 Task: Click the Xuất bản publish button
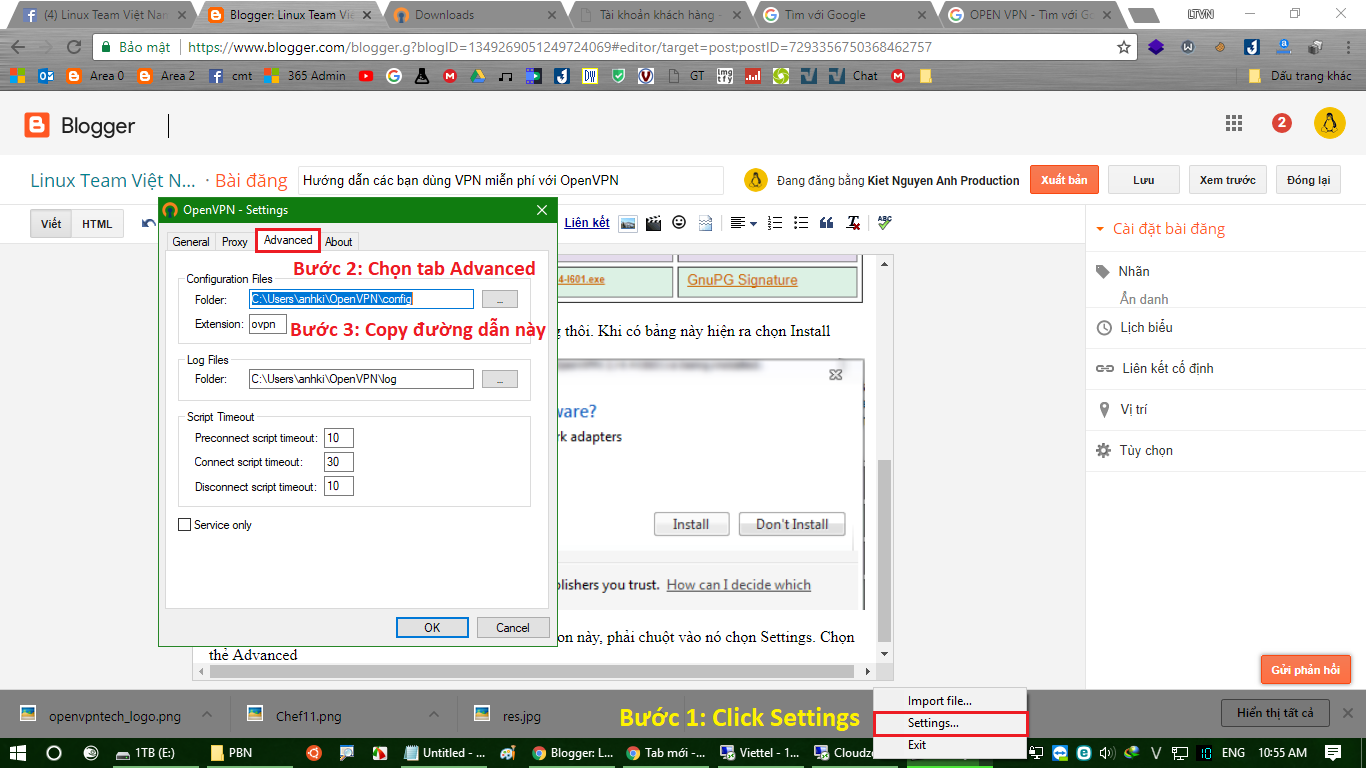[1065, 180]
